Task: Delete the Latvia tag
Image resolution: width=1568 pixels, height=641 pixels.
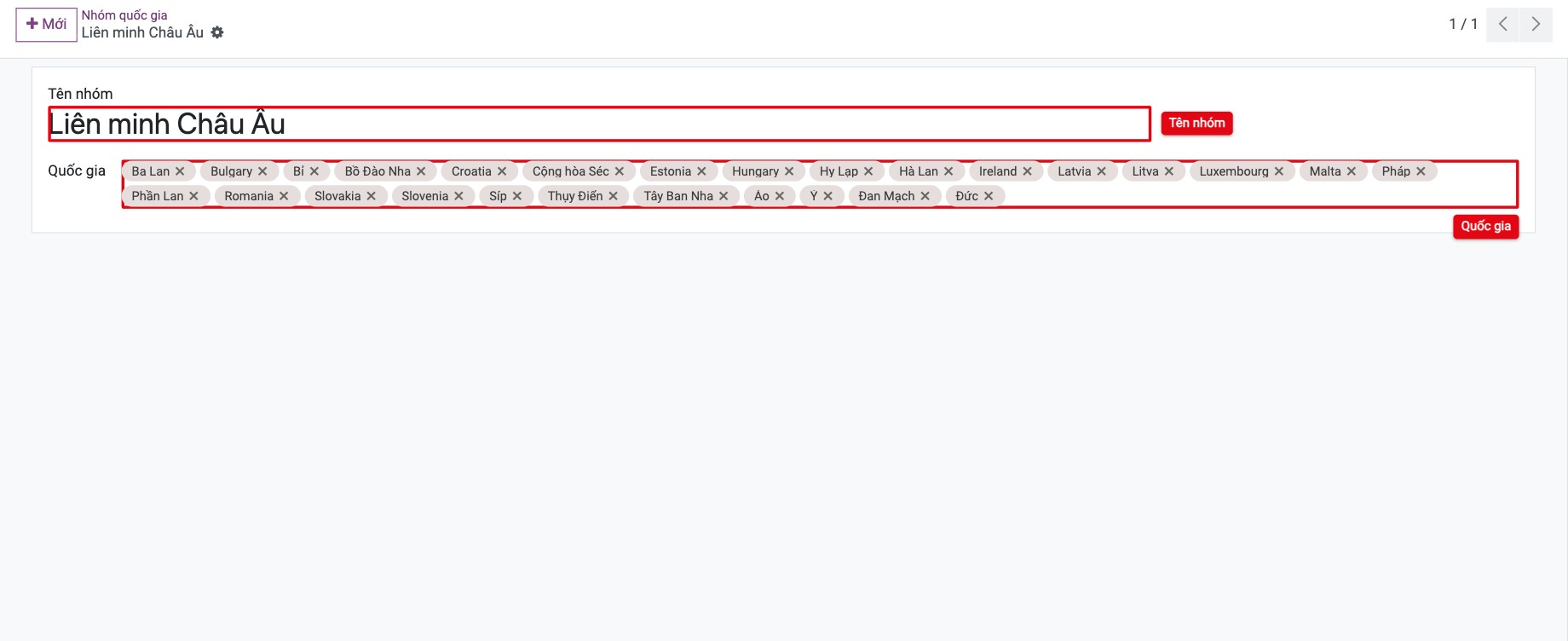Action: (1102, 171)
